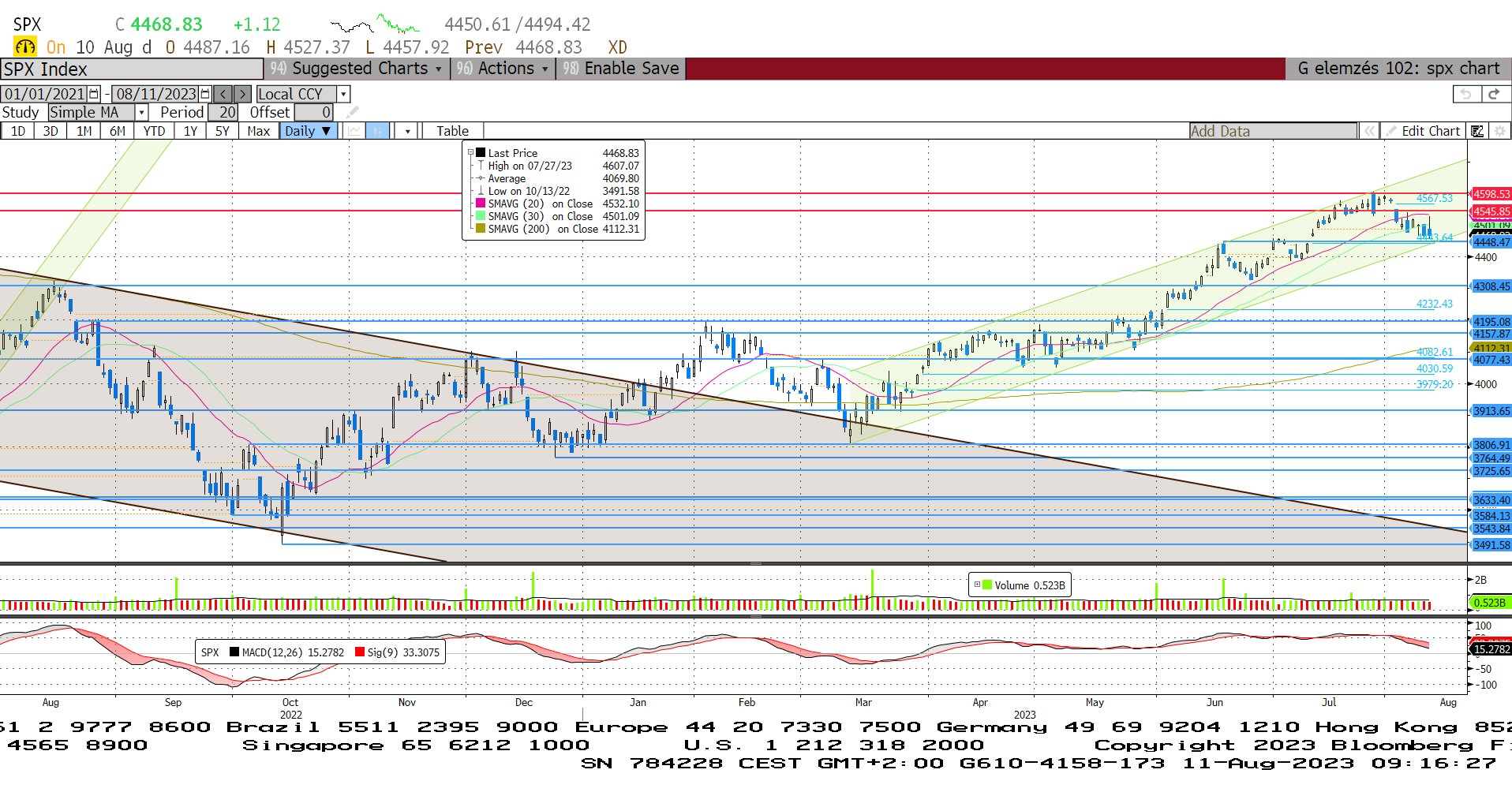Open the Suggested Charts menu
This screenshot has height=807, width=1512.
357,69
